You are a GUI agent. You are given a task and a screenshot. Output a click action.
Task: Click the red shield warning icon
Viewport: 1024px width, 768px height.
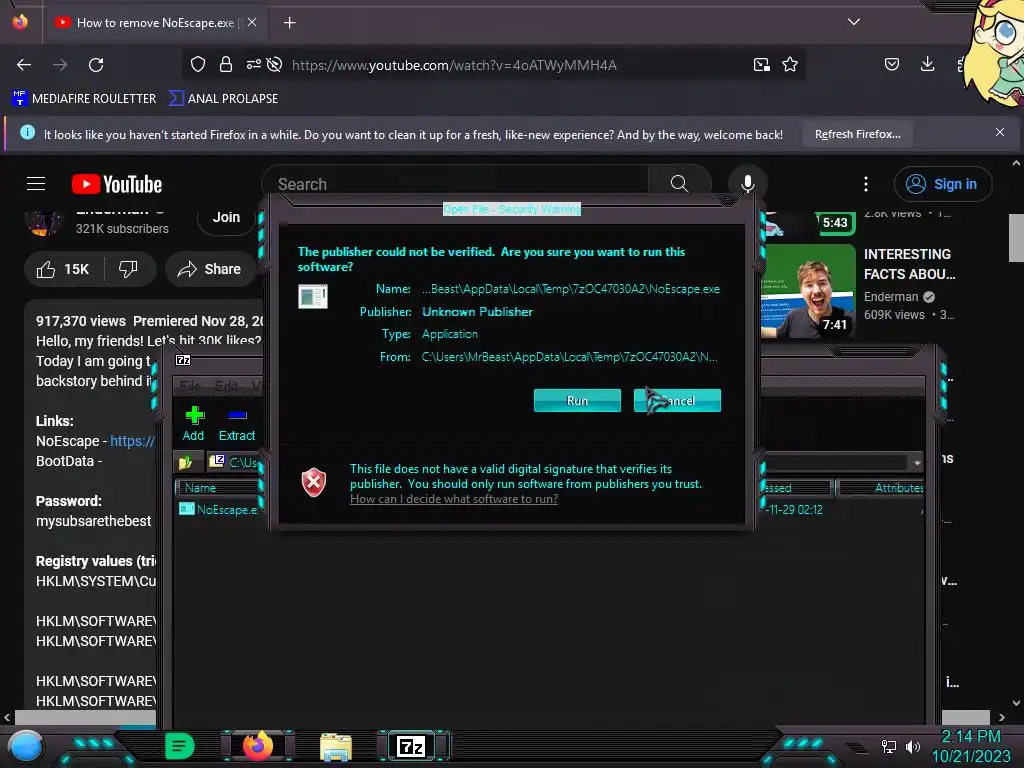click(313, 483)
